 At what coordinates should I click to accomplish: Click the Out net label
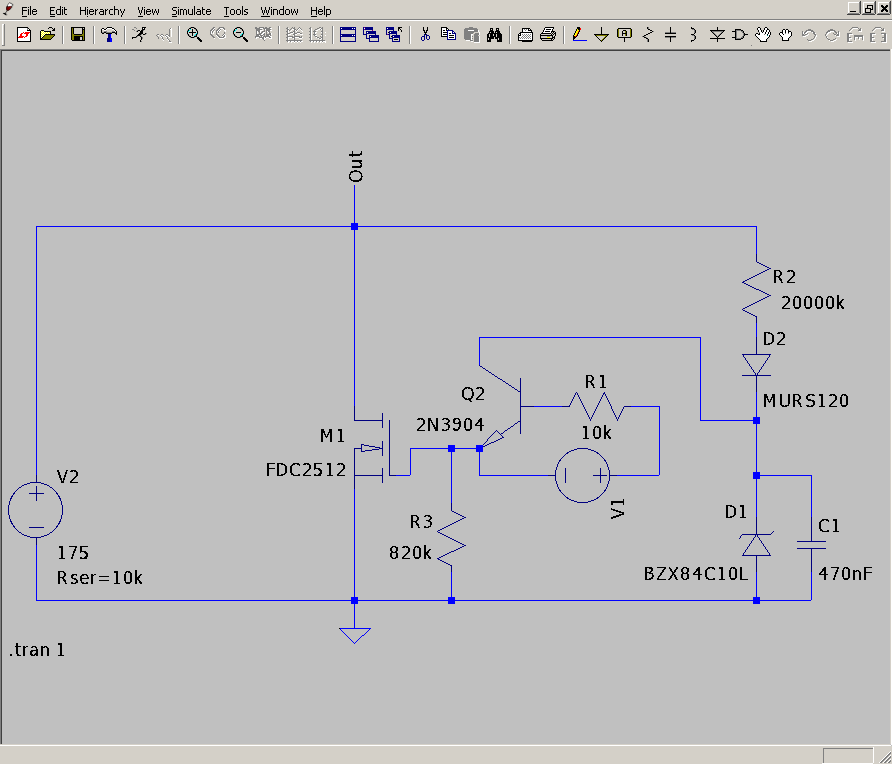pyautogui.click(x=356, y=167)
